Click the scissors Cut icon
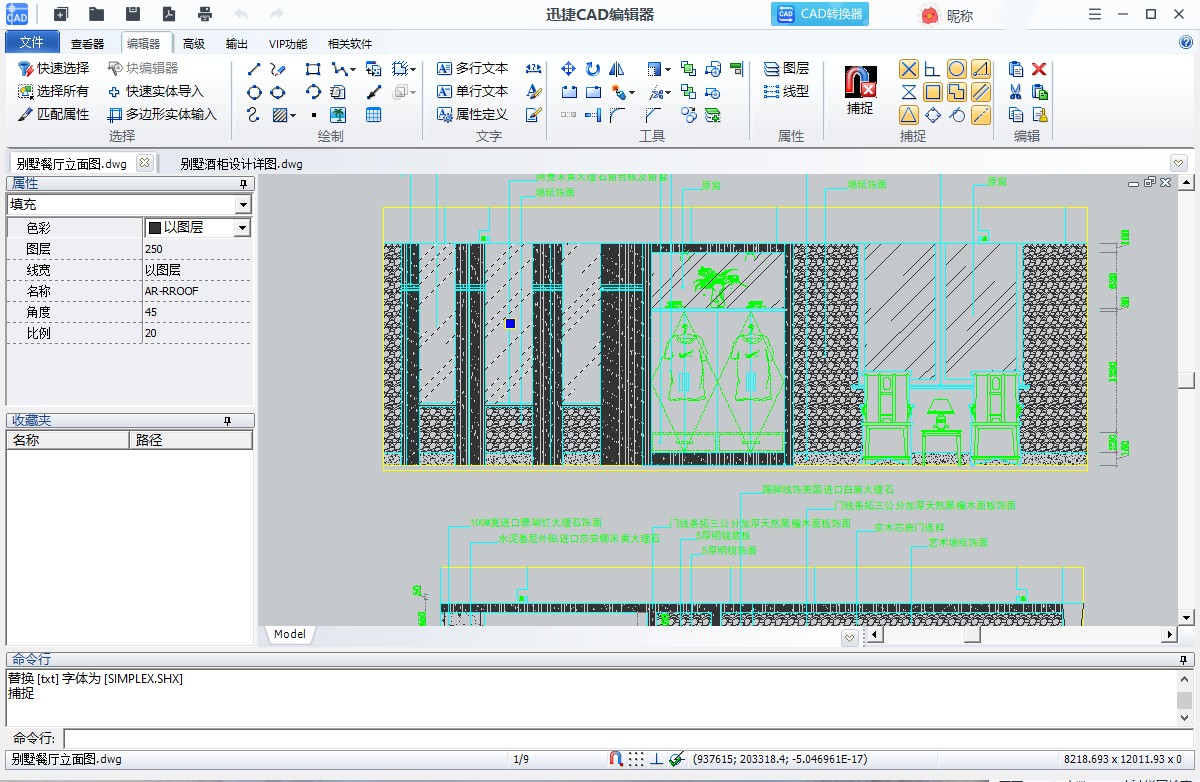Screen dimensions: 1200x782 click(x=1016, y=92)
